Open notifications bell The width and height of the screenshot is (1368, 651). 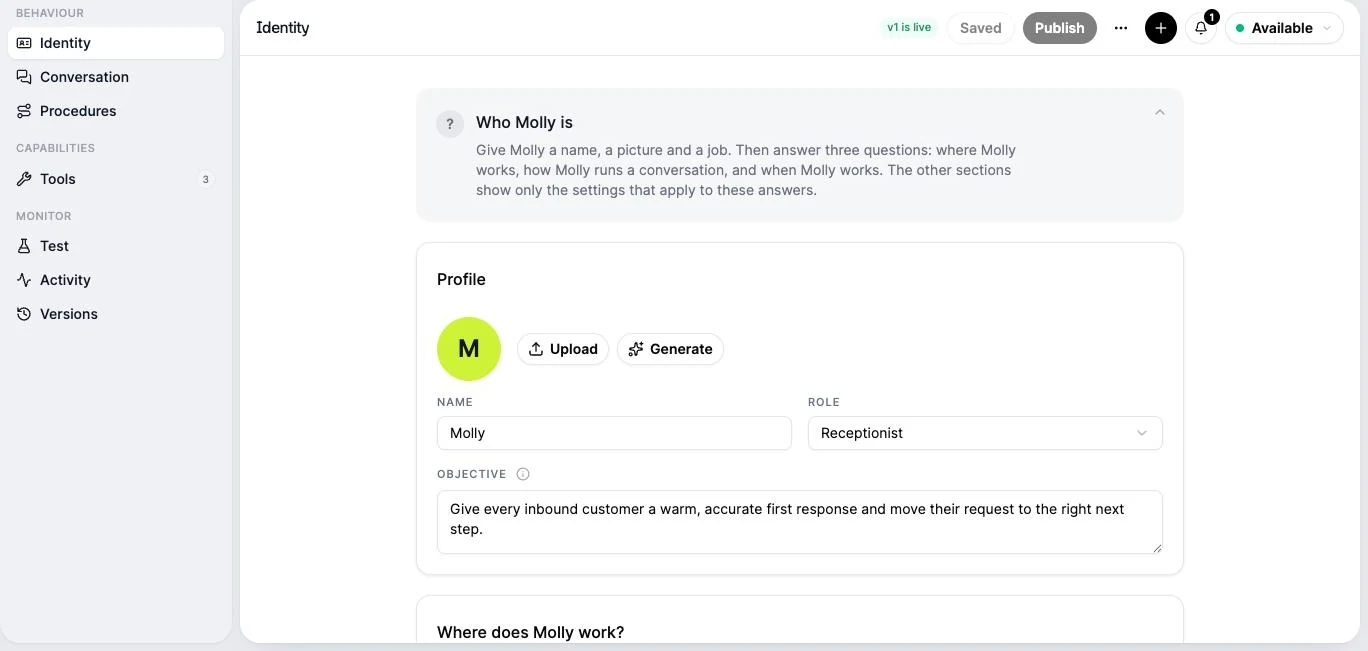[1201, 28]
